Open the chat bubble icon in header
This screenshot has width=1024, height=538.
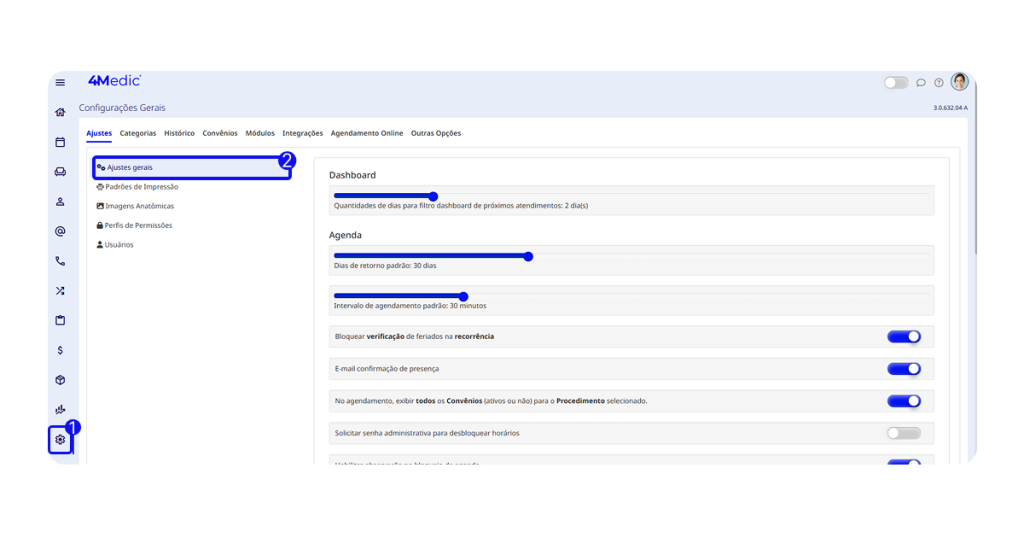(921, 83)
